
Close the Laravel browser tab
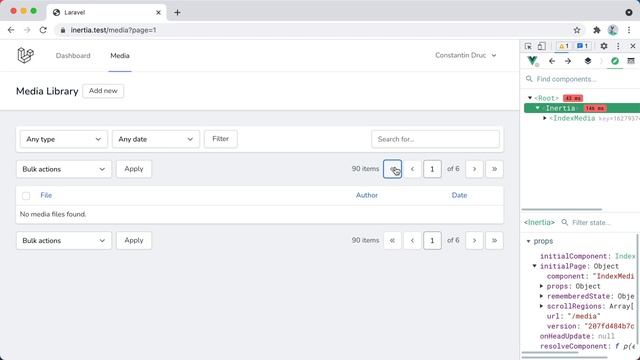coord(158,12)
